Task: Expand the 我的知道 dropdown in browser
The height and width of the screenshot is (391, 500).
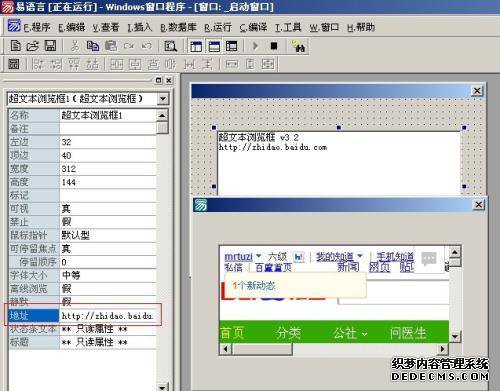Action: tap(360, 256)
